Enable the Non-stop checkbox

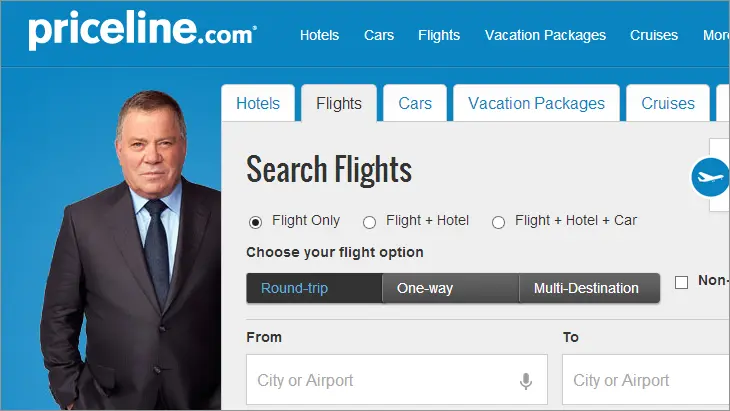click(682, 282)
